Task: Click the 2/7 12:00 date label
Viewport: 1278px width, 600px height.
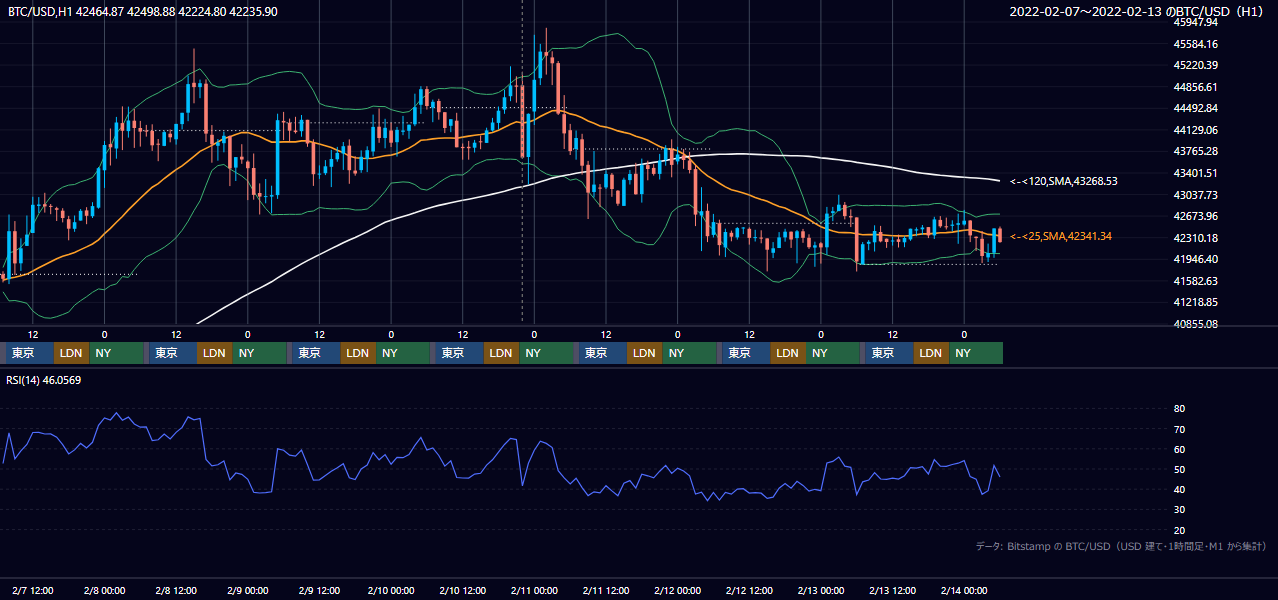Action: tap(33, 590)
